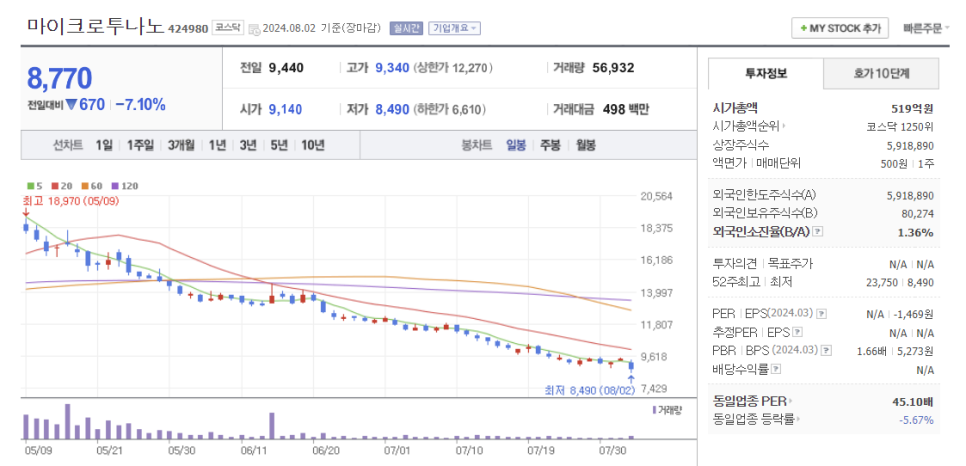Click the 시가총액 label

pos(736,108)
